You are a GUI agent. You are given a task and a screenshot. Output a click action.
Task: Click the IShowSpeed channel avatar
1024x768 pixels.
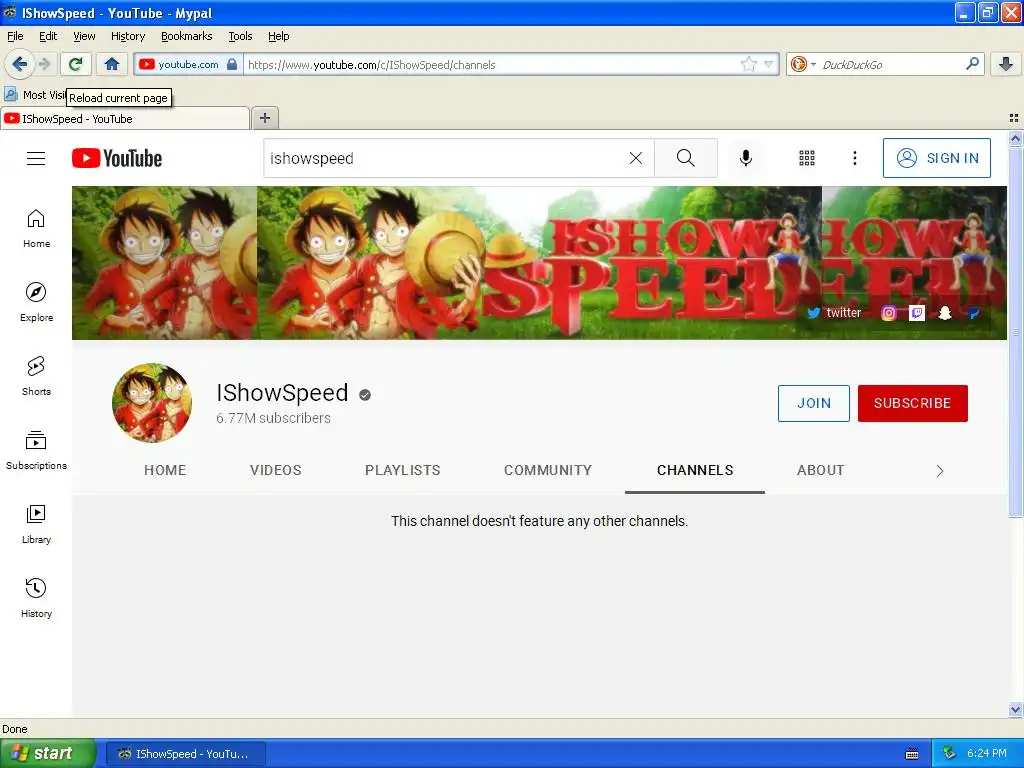pos(152,403)
